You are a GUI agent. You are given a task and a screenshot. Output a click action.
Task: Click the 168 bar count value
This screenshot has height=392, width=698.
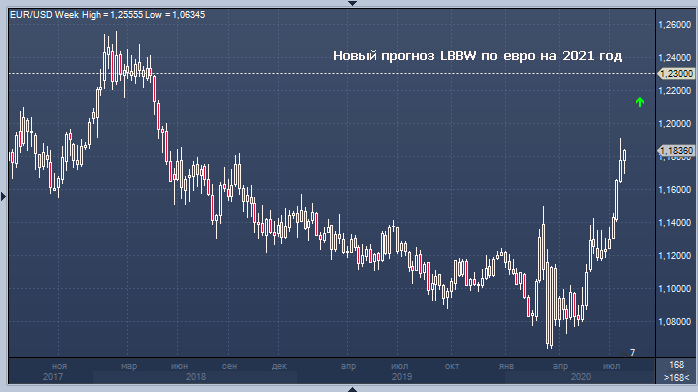[x=676, y=365]
